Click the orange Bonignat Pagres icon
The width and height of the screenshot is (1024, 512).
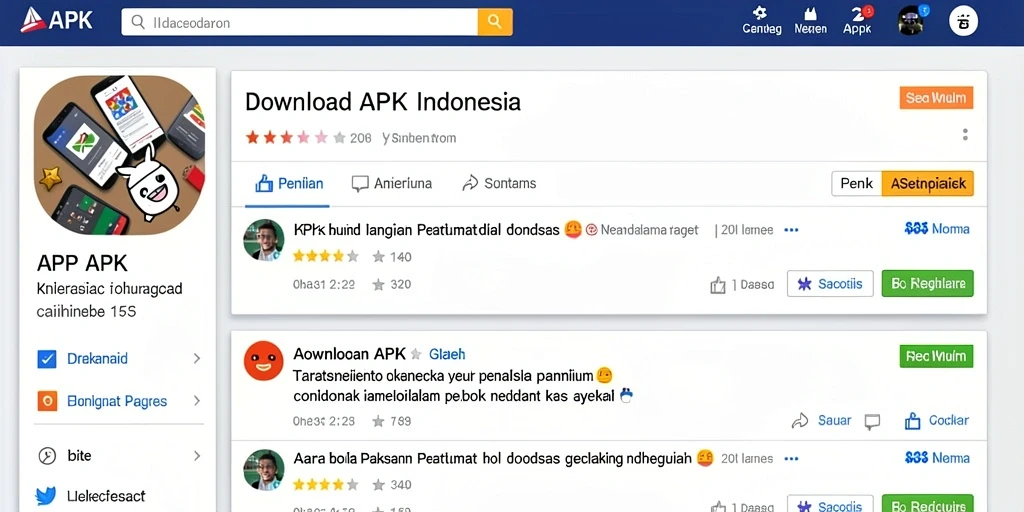pos(47,401)
